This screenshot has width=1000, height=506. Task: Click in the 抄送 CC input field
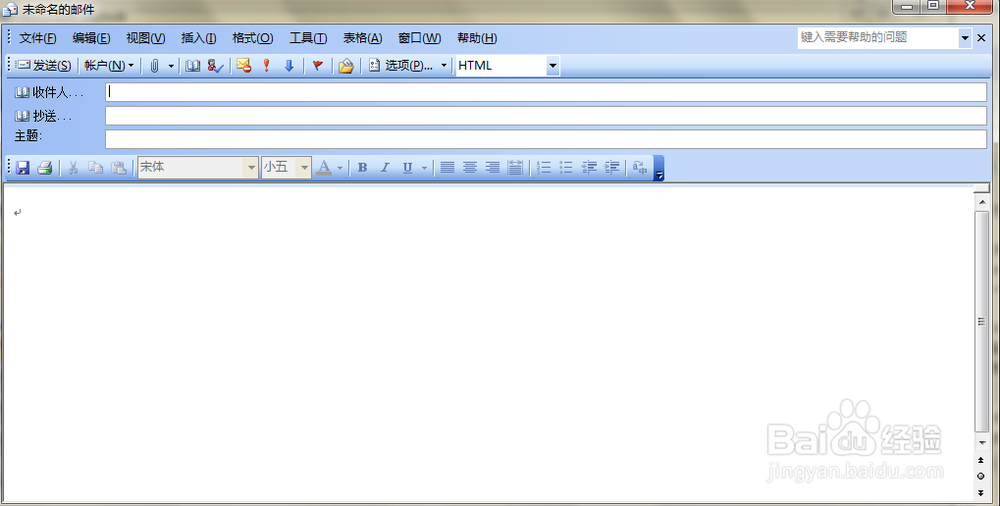tap(546, 115)
